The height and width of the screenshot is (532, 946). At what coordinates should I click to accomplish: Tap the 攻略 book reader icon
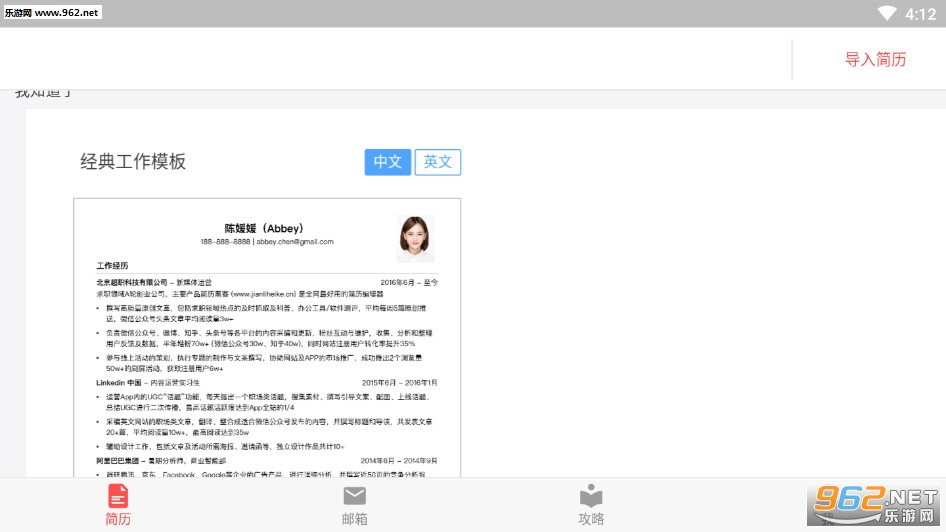tap(591, 496)
